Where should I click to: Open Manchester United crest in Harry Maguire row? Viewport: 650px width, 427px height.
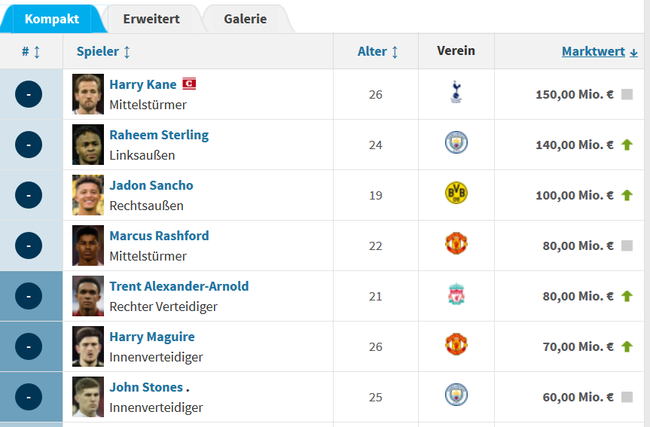456,344
